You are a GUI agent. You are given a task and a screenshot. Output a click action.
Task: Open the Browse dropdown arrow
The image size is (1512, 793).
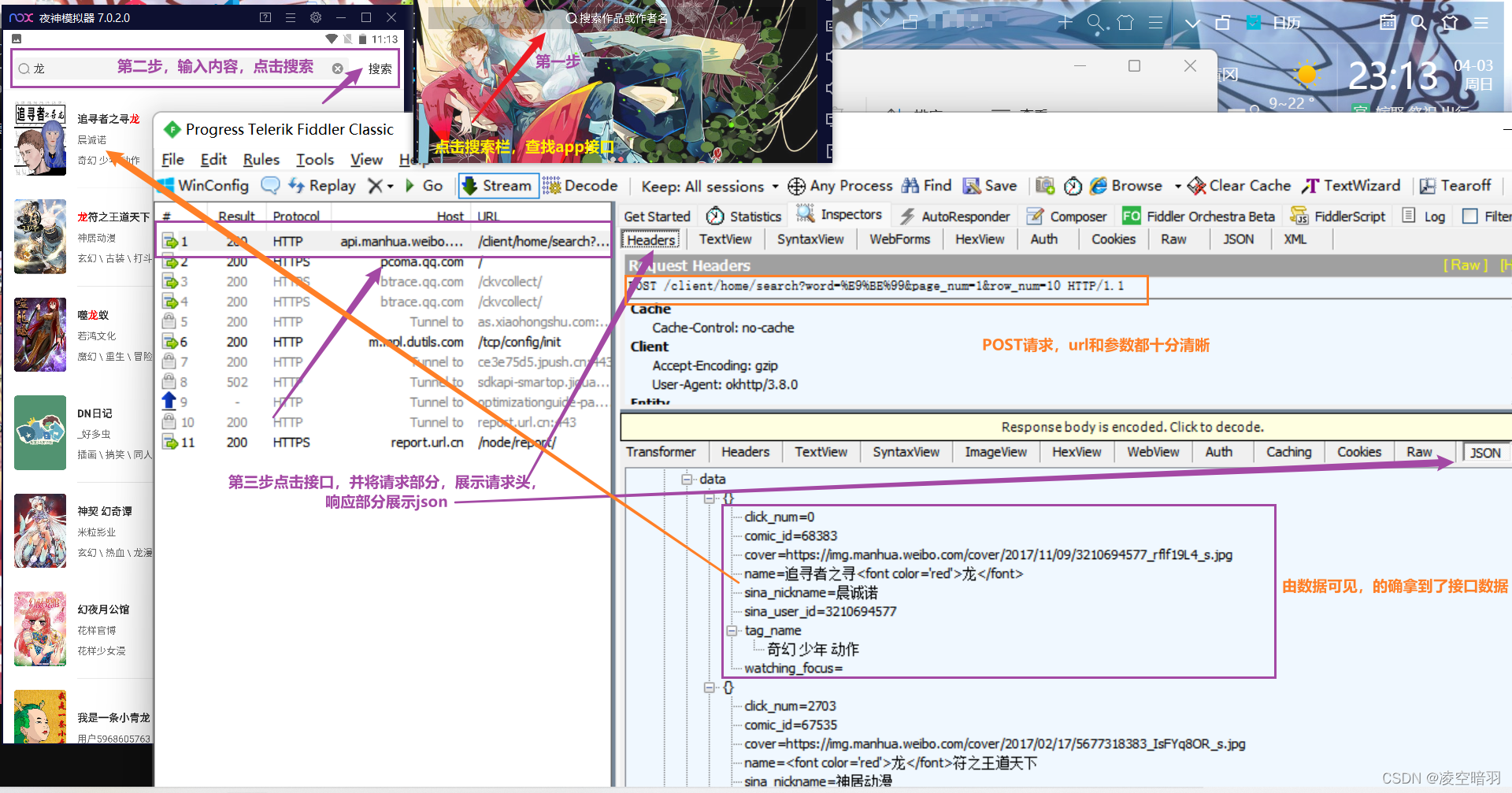(x=1178, y=187)
